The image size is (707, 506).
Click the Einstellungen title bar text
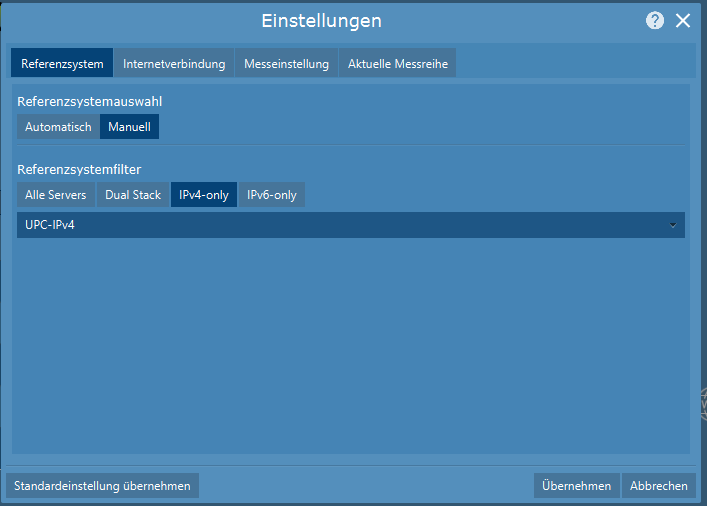(321, 21)
